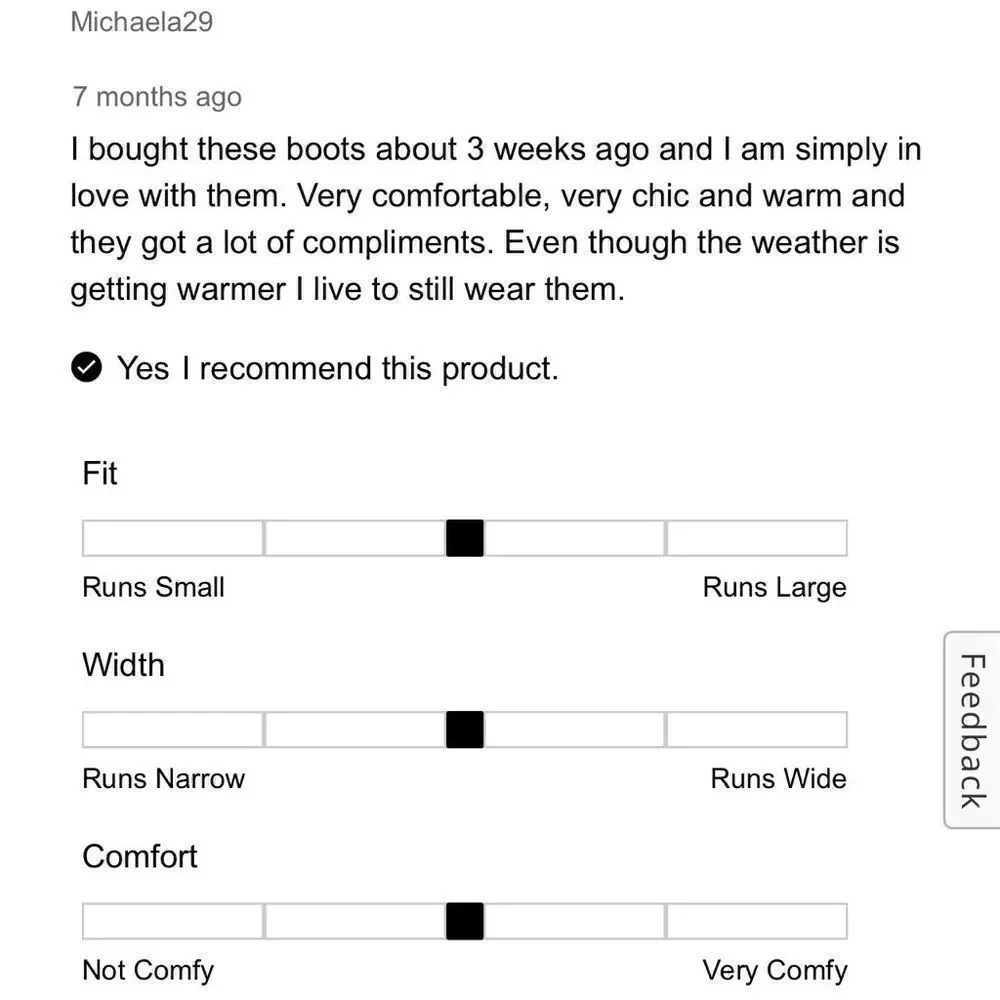The height and width of the screenshot is (1000, 1000).
Task: Open the Feedback side tab
Action: [973, 730]
